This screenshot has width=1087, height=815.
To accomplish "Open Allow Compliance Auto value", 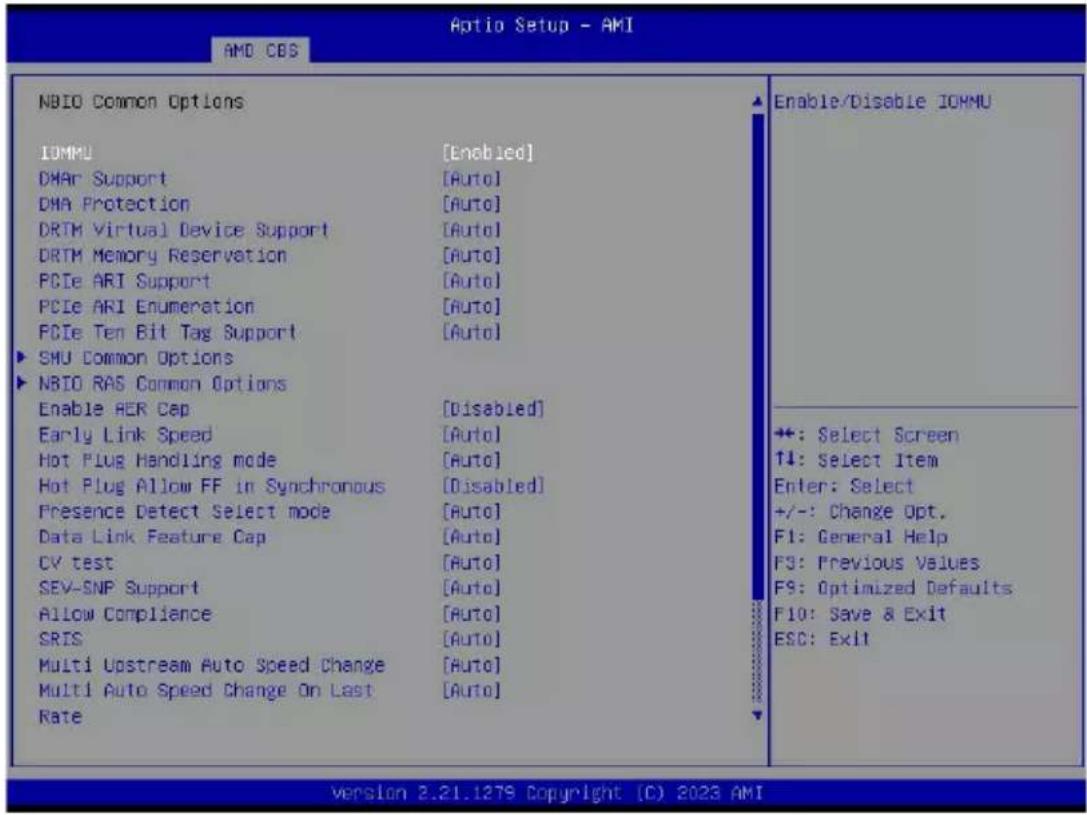I will point(471,615).
